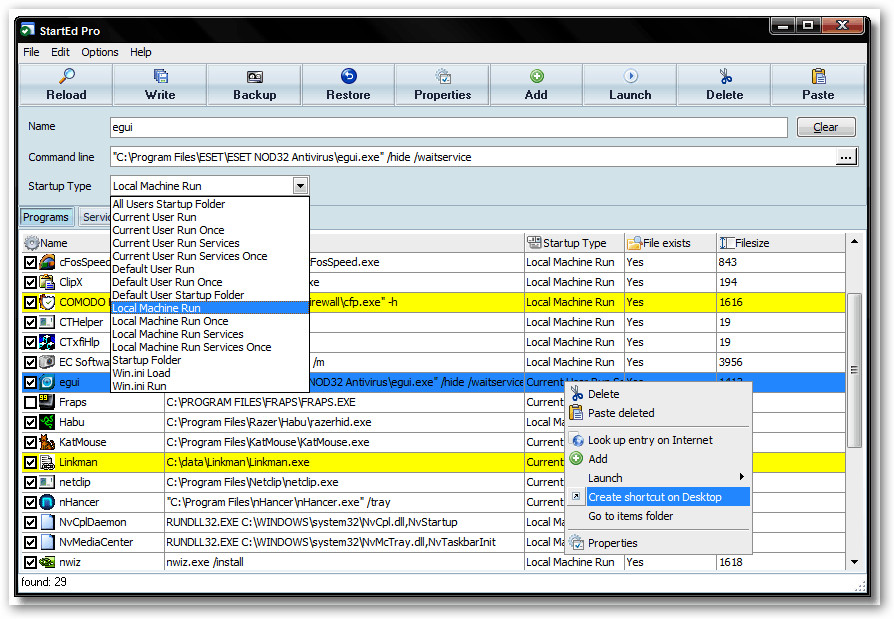This screenshot has width=894, height=619.
Task: Click the cFosSpeed program icon
Action: click(x=47, y=262)
